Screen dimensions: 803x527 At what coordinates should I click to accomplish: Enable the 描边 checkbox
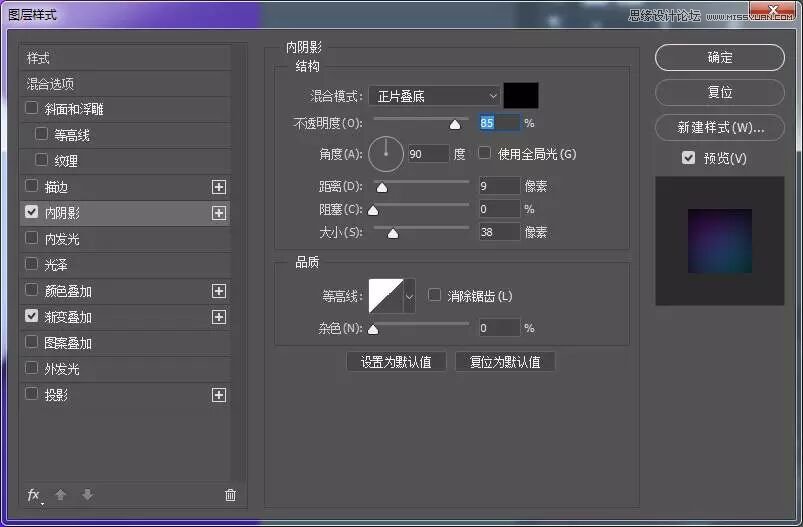tap(31, 186)
